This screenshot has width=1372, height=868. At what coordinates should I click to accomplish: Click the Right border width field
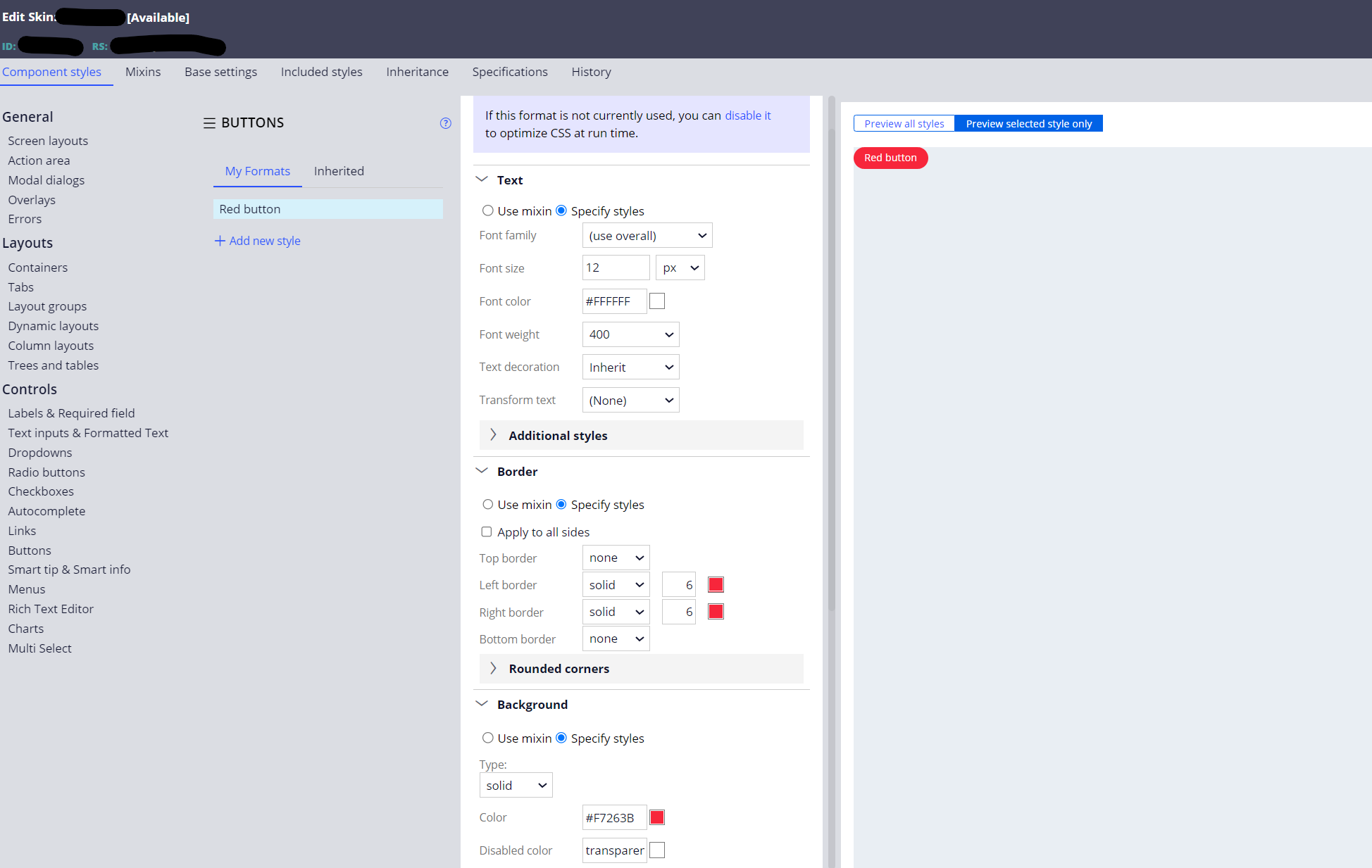679,612
